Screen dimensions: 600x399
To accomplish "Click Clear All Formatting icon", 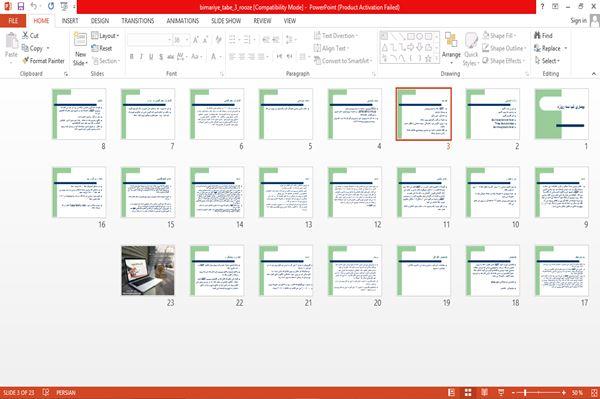I will 218,40.
